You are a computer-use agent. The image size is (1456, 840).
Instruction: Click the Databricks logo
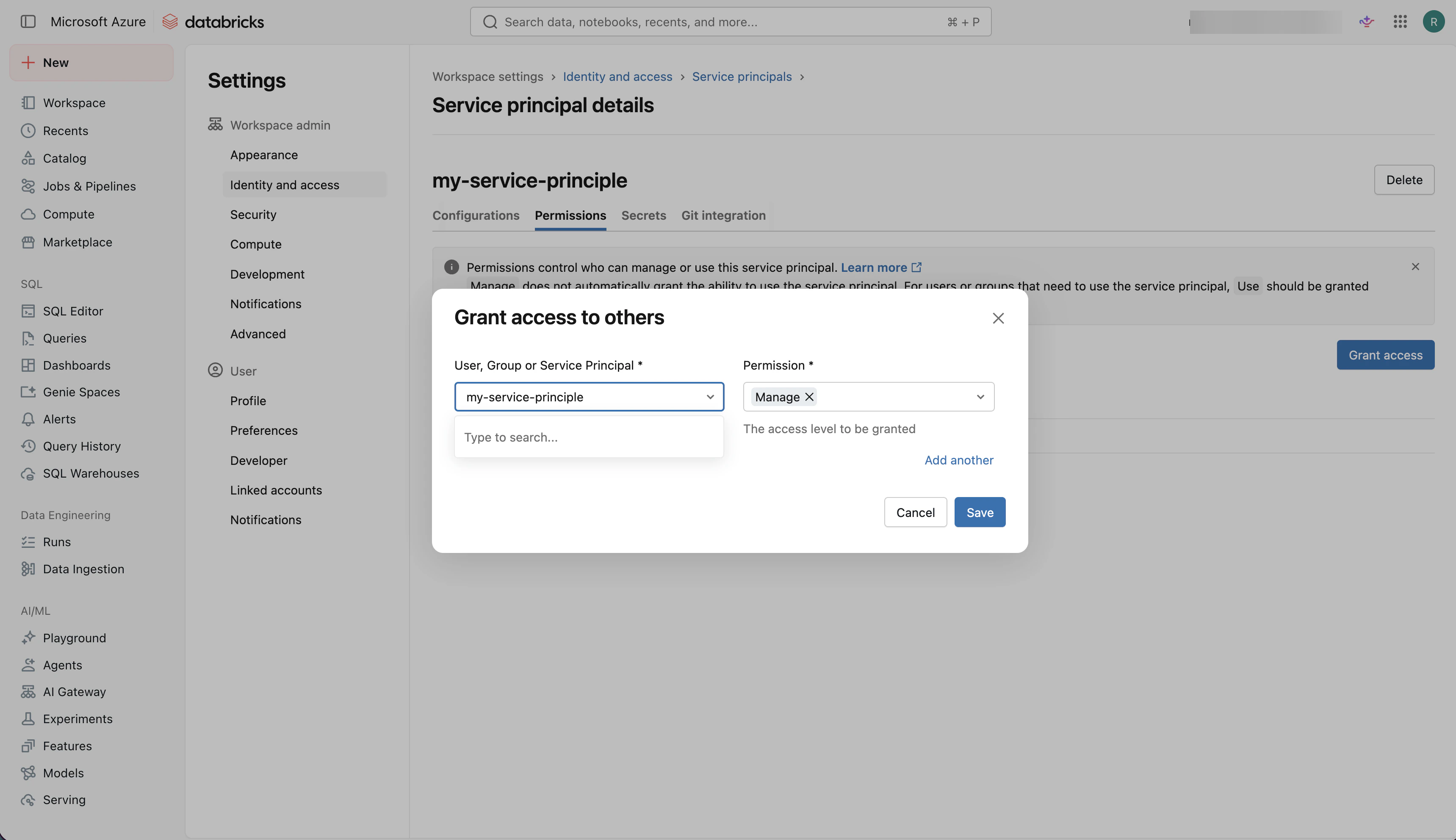(213, 22)
